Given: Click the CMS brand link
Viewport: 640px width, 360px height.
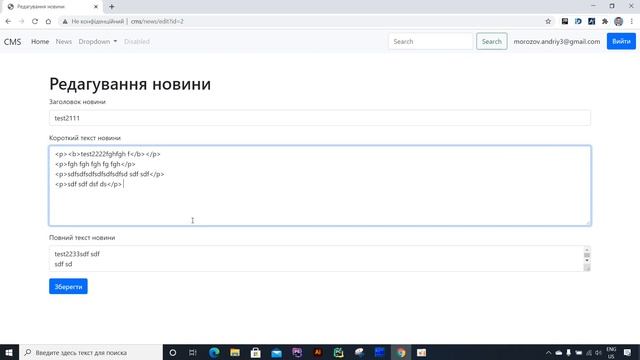Looking at the screenshot, I should click(13, 42).
